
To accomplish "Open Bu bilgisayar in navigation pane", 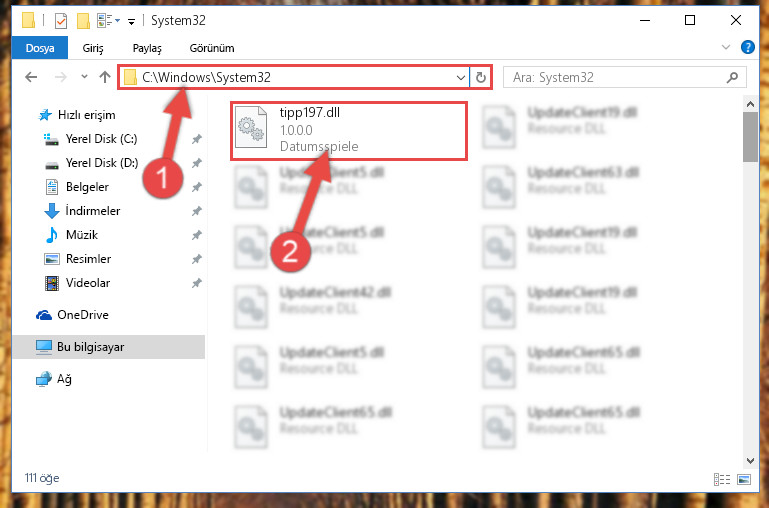I will pos(108,347).
